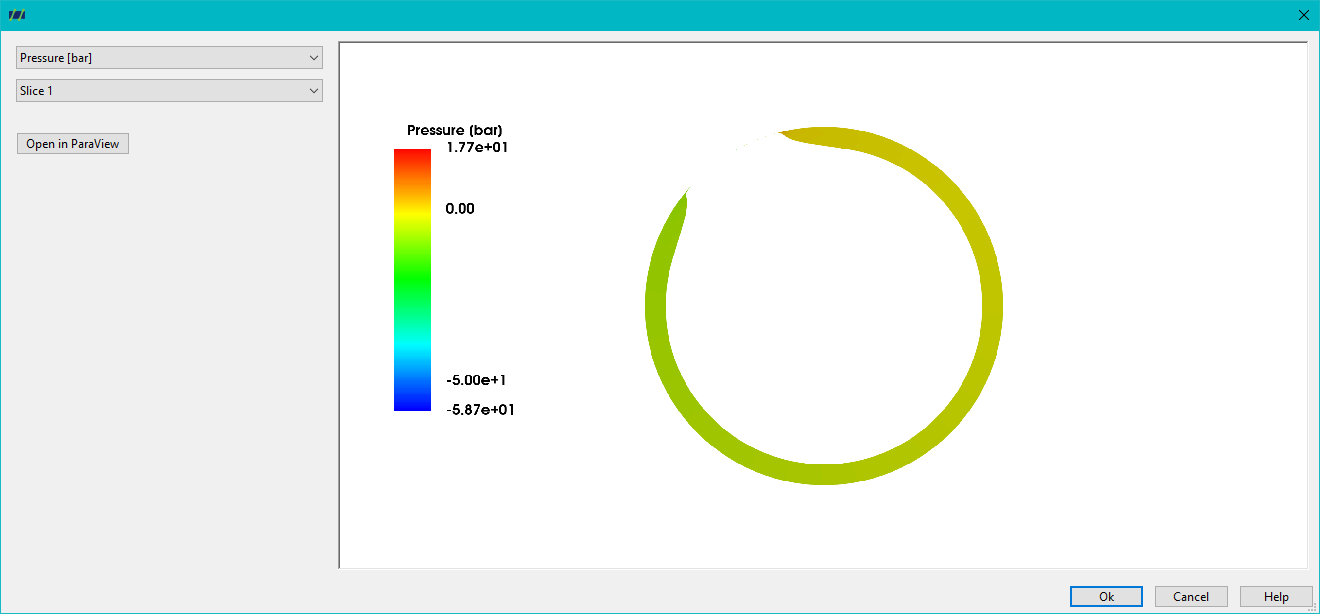Click the Pressure [bar] dropdown arrow
The width and height of the screenshot is (1320, 614).
pyautogui.click(x=314, y=58)
